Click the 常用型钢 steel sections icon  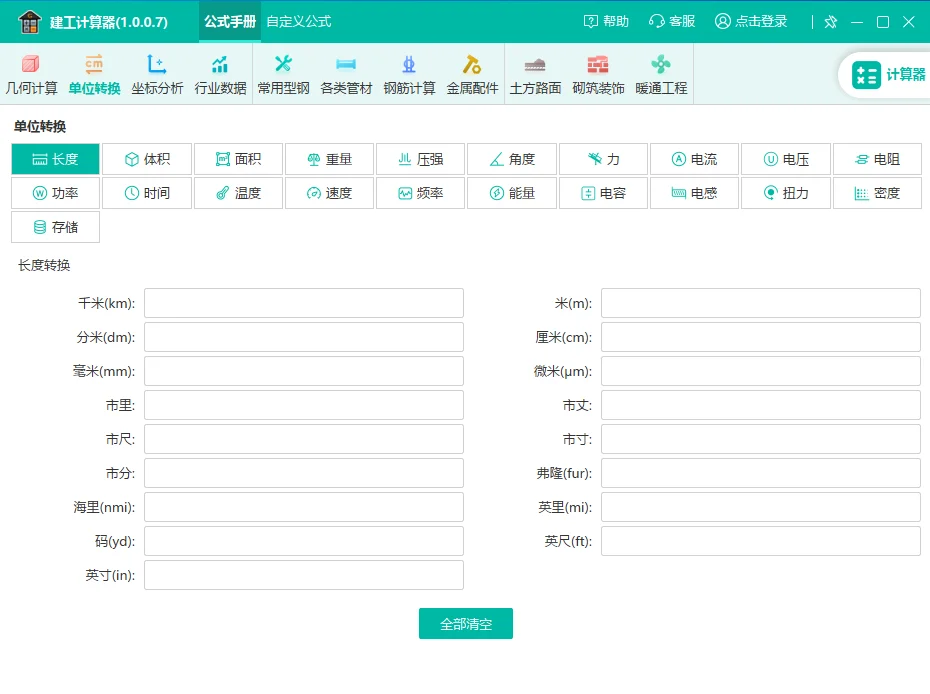[x=284, y=73]
